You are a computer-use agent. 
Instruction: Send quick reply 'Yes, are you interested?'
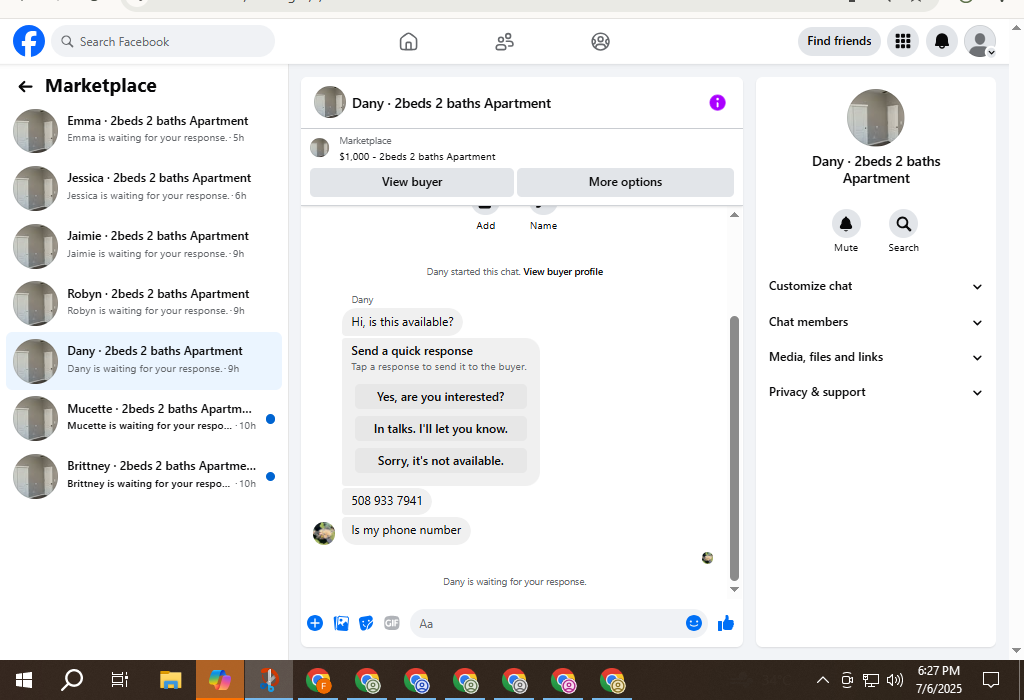pyautogui.click(x=440, y=397)
